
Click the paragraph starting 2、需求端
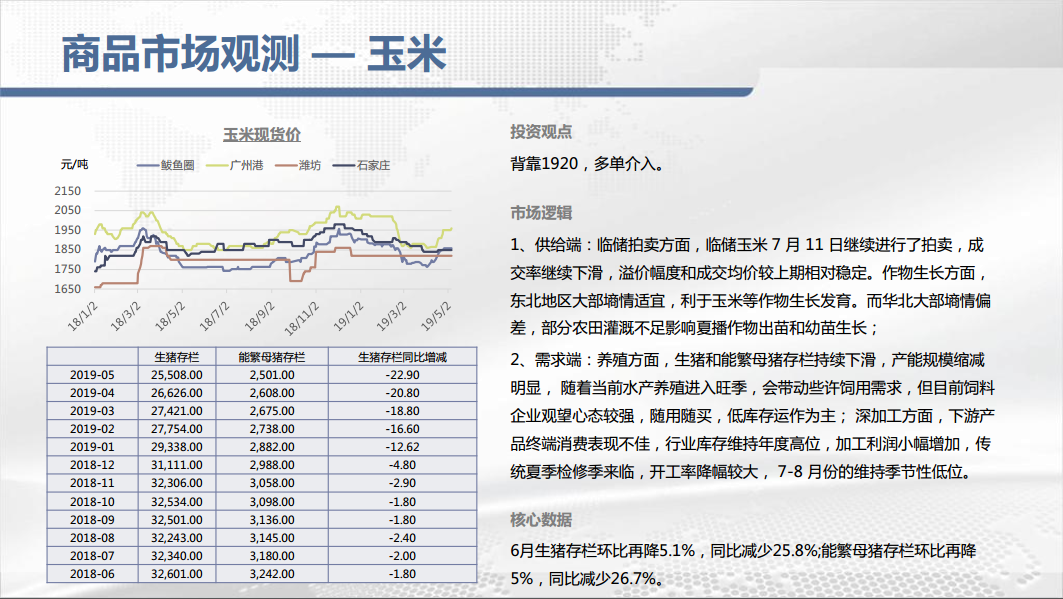point(752,416)
